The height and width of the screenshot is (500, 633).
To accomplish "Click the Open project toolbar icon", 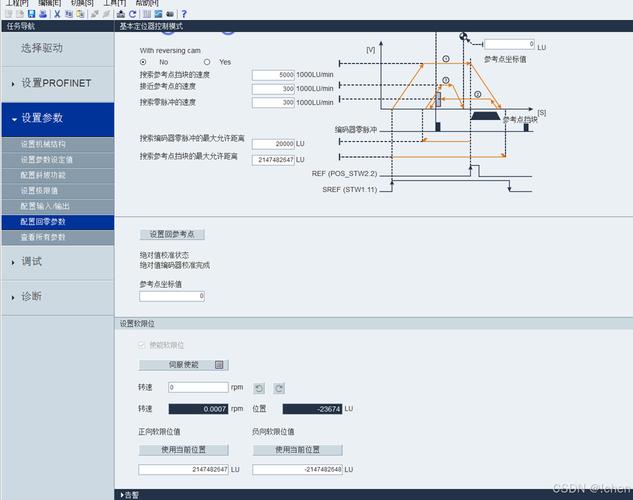I will [20, 14].
